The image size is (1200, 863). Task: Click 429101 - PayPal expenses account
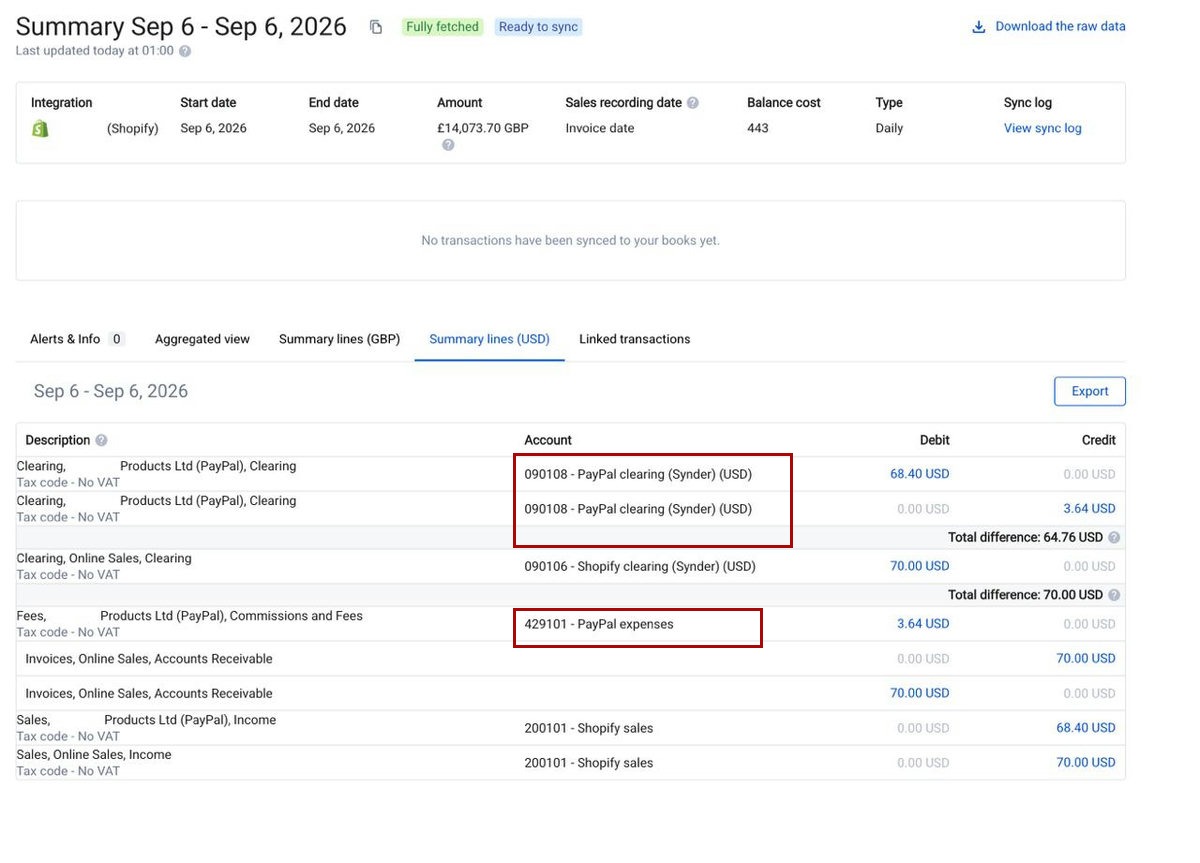coord(599,624)
